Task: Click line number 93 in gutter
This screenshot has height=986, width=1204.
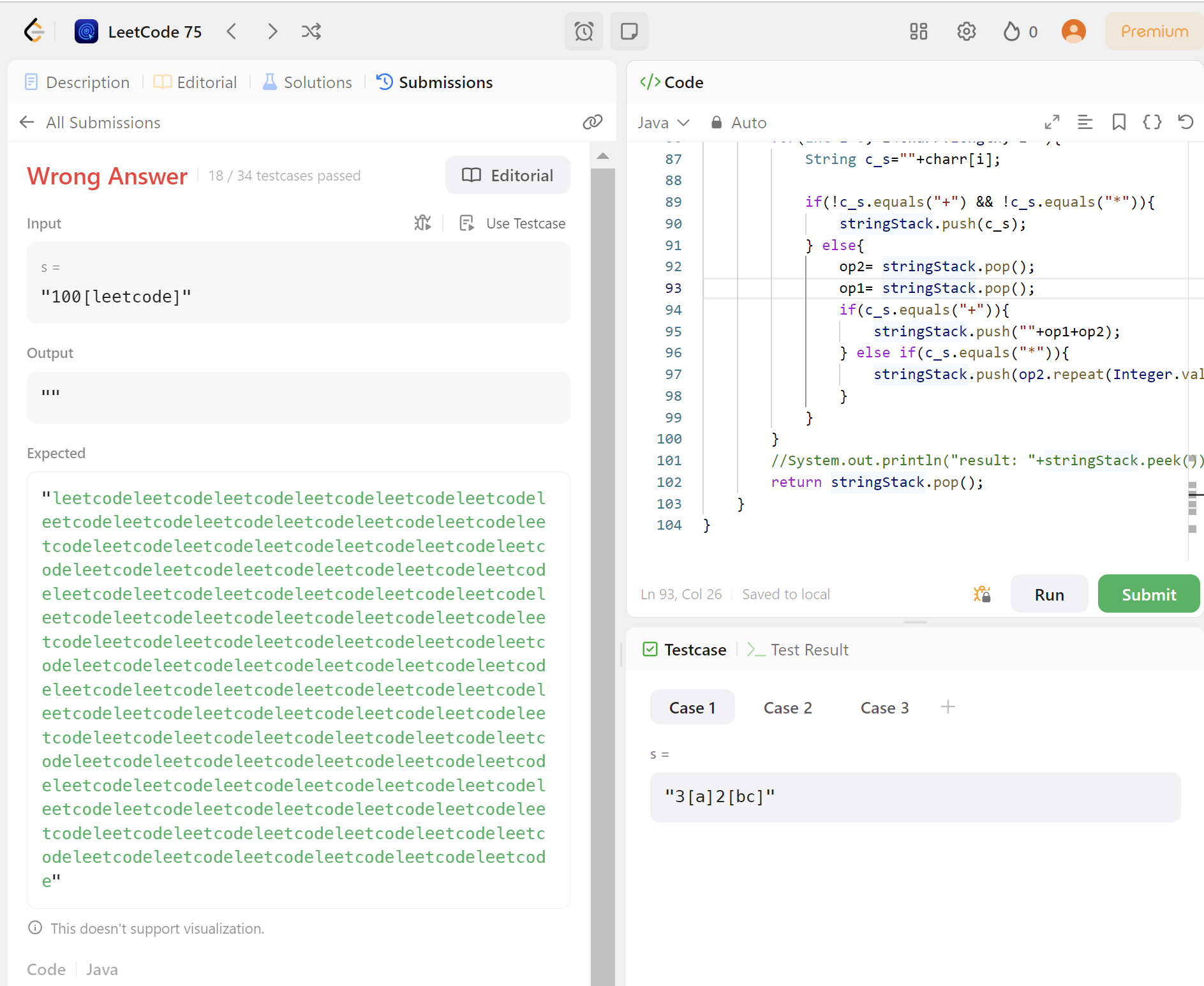Action: pos(673,288)
